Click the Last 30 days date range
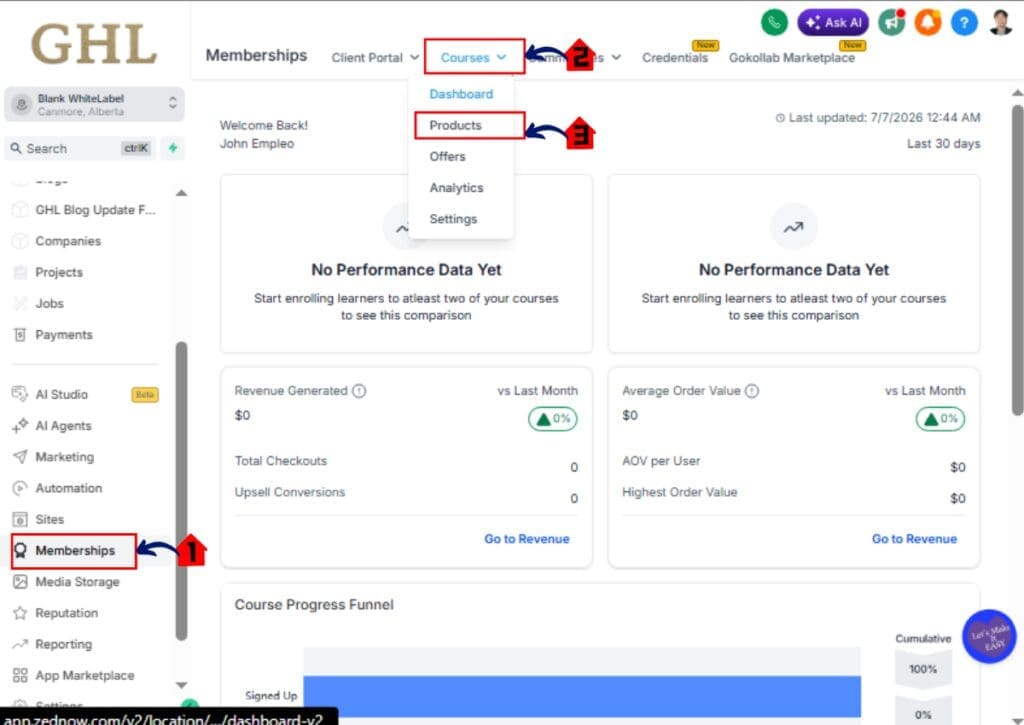This screenshot has height=725, width=1024. 943,144
